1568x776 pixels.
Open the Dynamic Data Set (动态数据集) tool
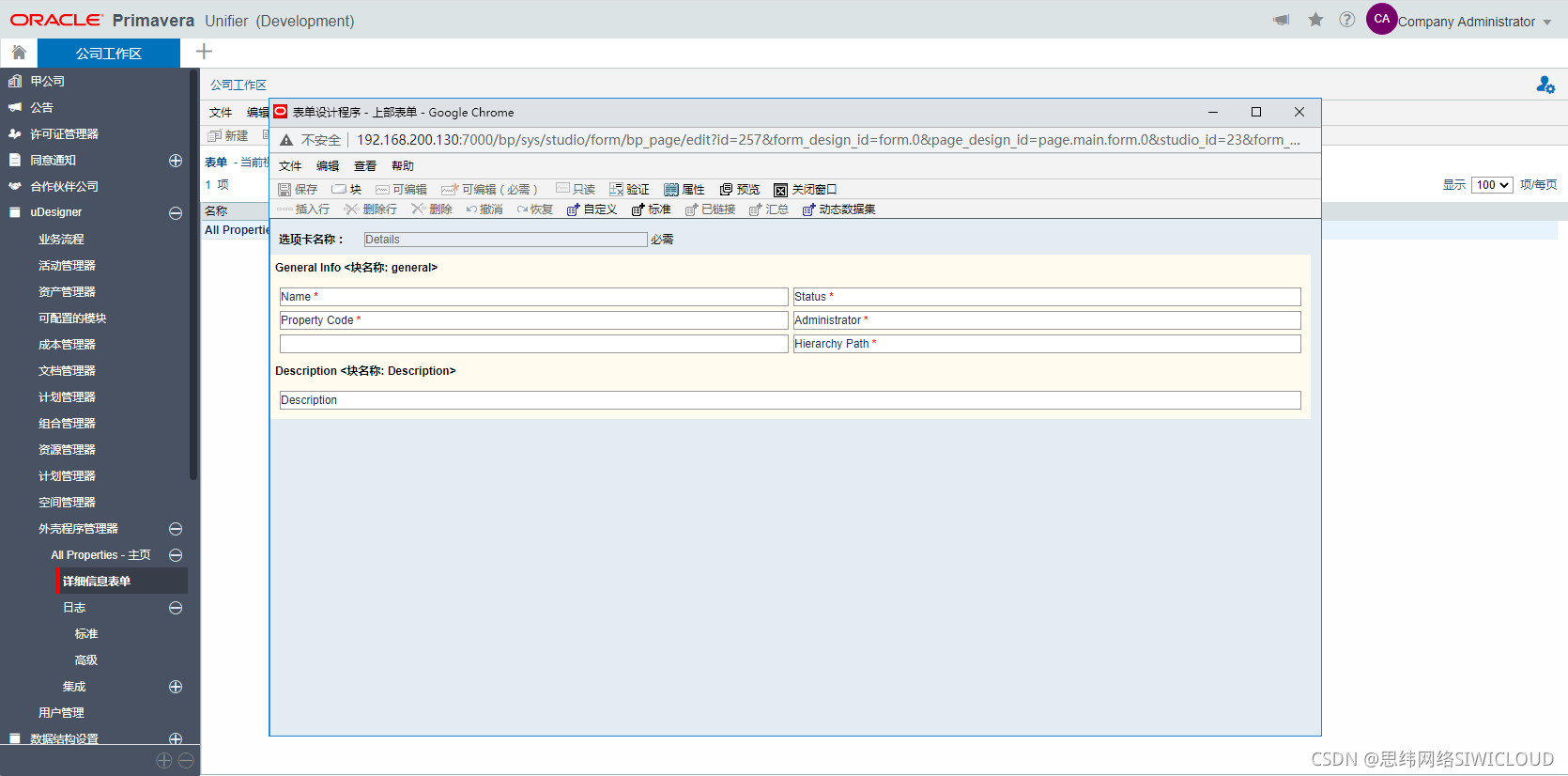(809, 210)
